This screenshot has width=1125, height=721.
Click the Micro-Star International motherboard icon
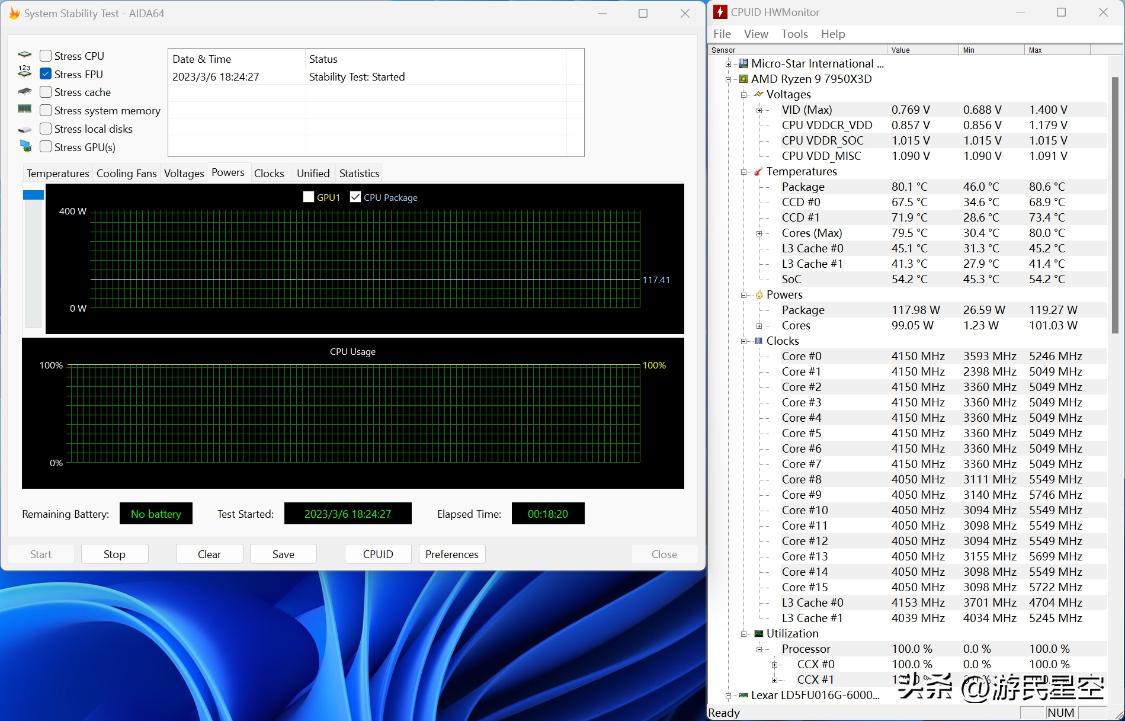click(x=744, y=63)
